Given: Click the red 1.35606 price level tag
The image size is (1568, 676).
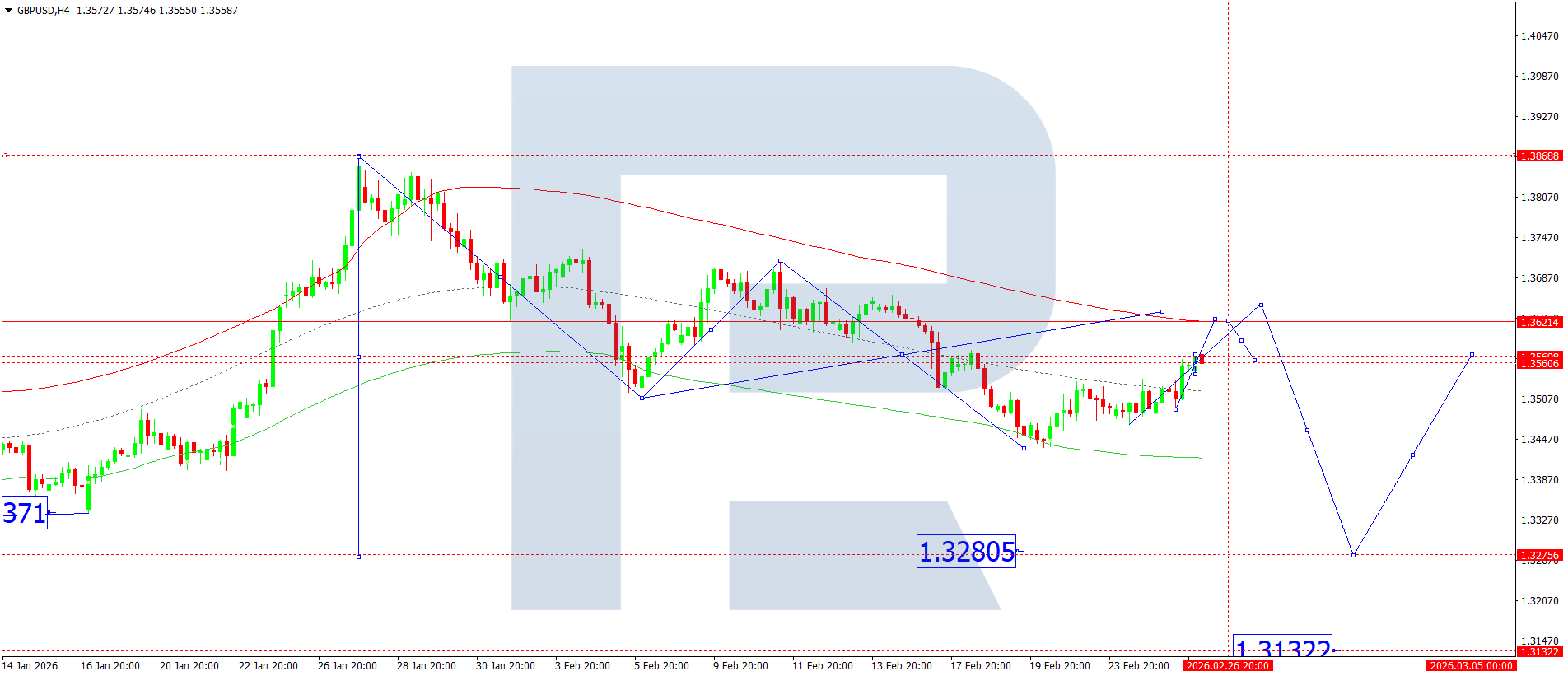Looking at the screenshot, I should tap(1538, 363).
